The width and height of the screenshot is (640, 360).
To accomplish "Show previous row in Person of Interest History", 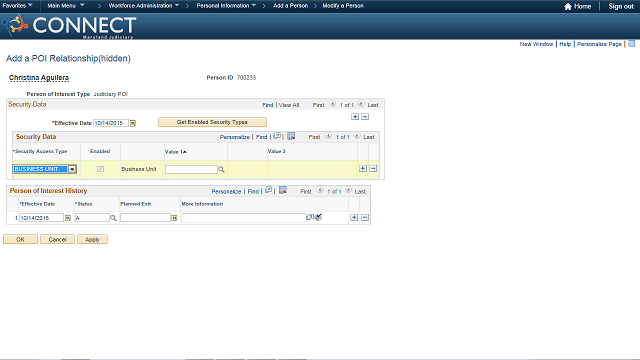I will pyautogui.click(x=320, y=190).
